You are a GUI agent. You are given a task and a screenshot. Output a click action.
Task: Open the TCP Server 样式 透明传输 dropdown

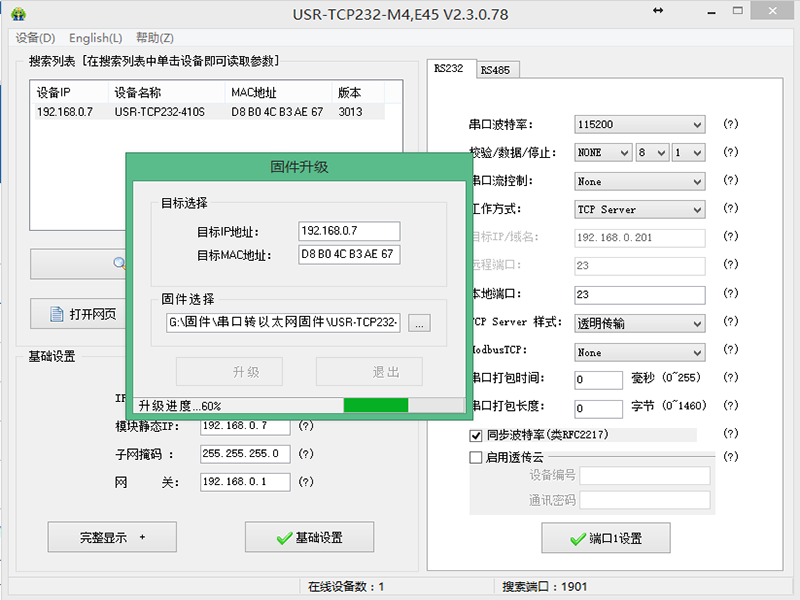click(640, 324)
